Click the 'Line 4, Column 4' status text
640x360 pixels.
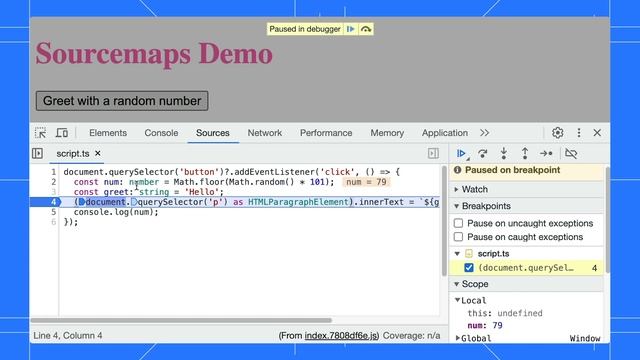click(68, 336)
